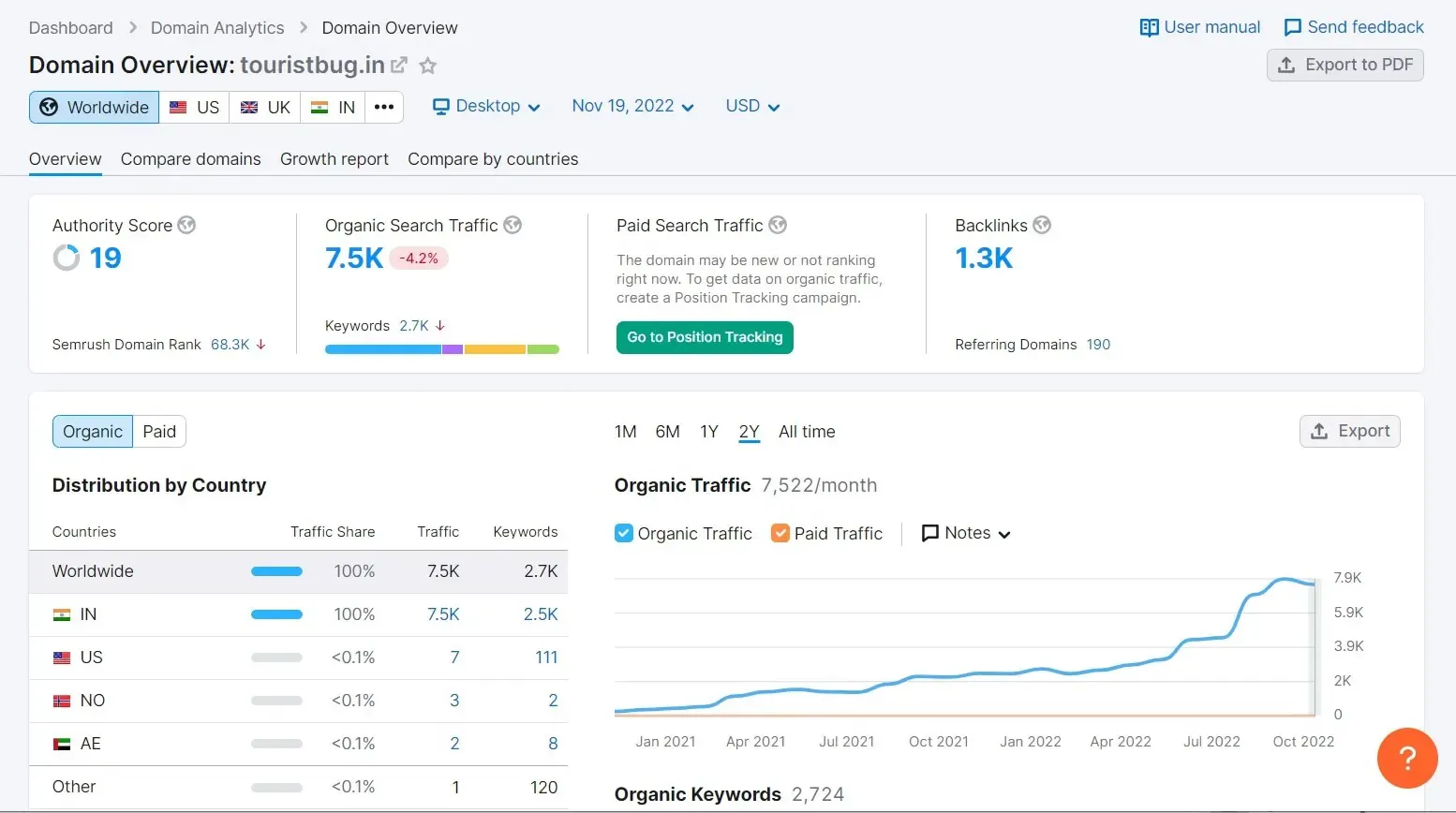Click the US row keywords value 111
The image size is (1456, 813).
[546, 658]
